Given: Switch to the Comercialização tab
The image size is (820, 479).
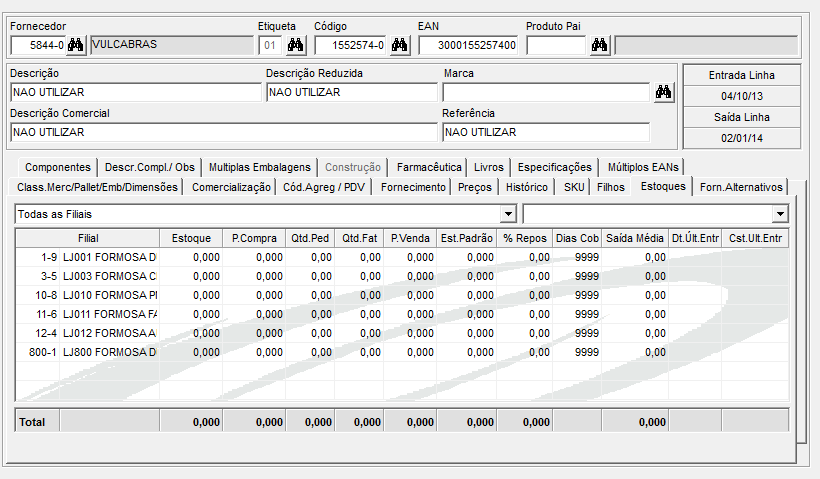Looking at the screenshot, I should coord(231,187).
